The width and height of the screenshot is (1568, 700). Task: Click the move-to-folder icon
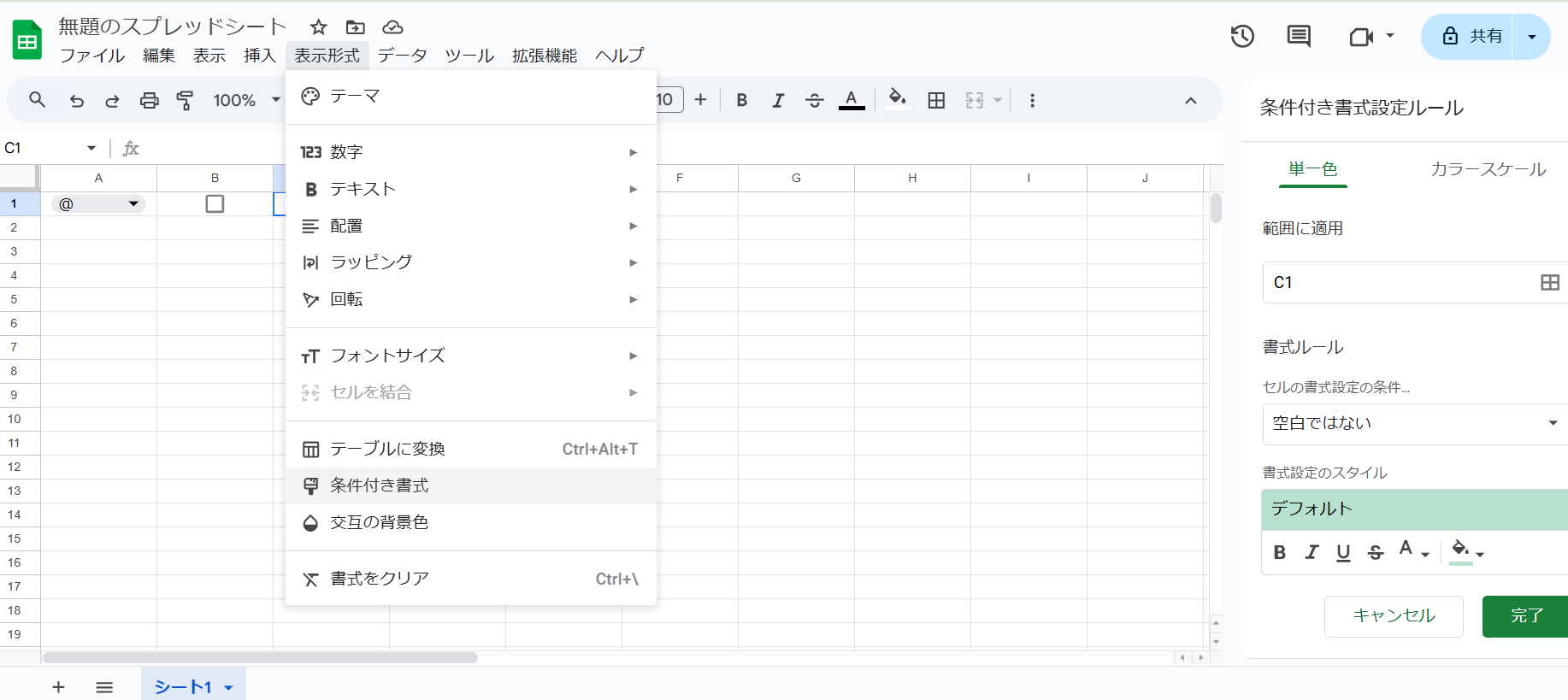[356, 27]
